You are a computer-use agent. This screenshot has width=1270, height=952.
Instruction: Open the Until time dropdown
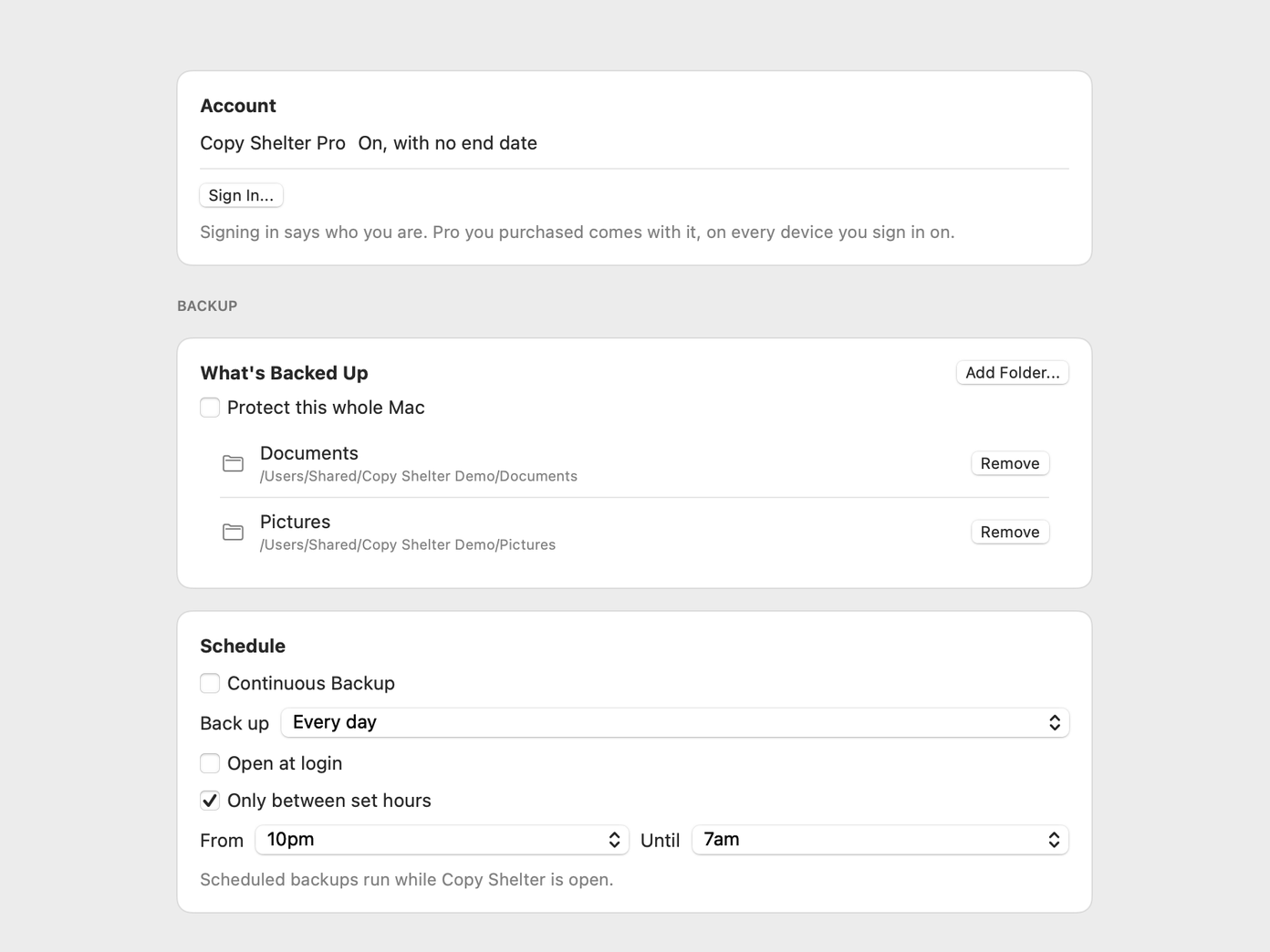pos(880,840)
